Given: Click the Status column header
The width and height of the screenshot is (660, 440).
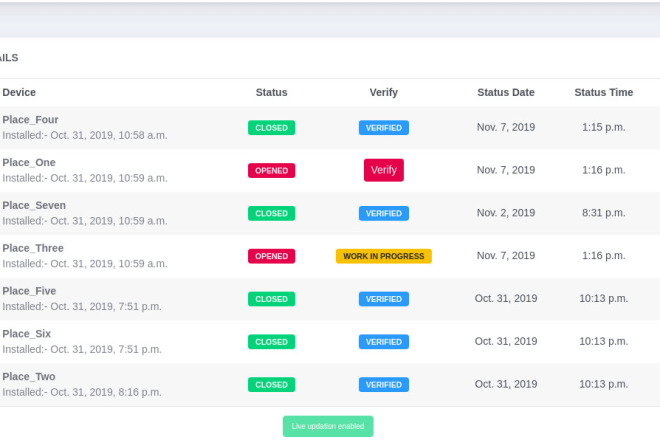Looking at the screenshot, I should pyautogui.click(x=271, y=92).
